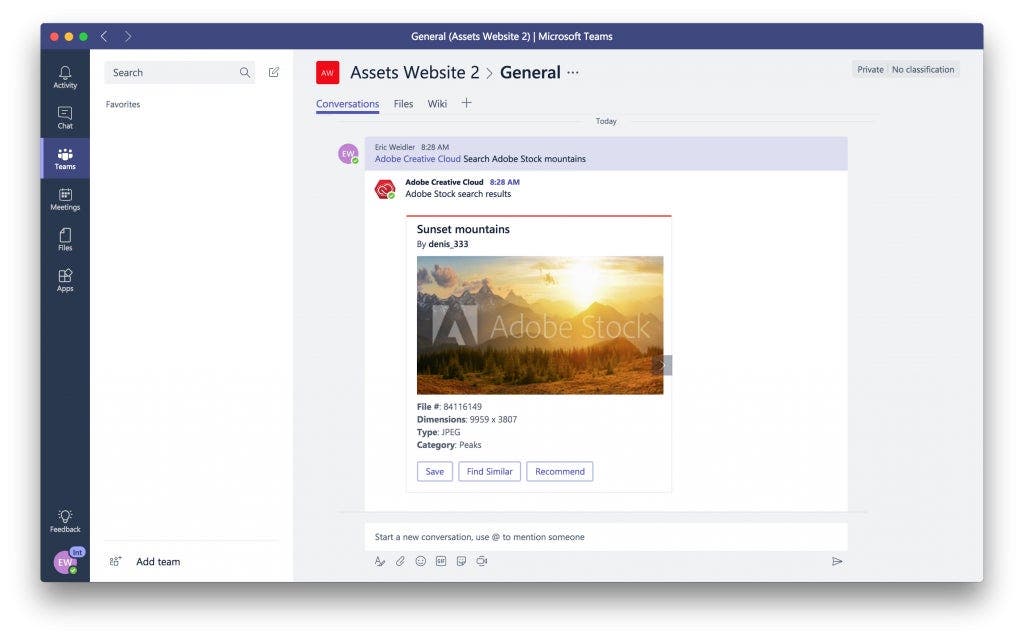Open the GIF picker
1024x640 pixels.
click(x=441, y=561)
